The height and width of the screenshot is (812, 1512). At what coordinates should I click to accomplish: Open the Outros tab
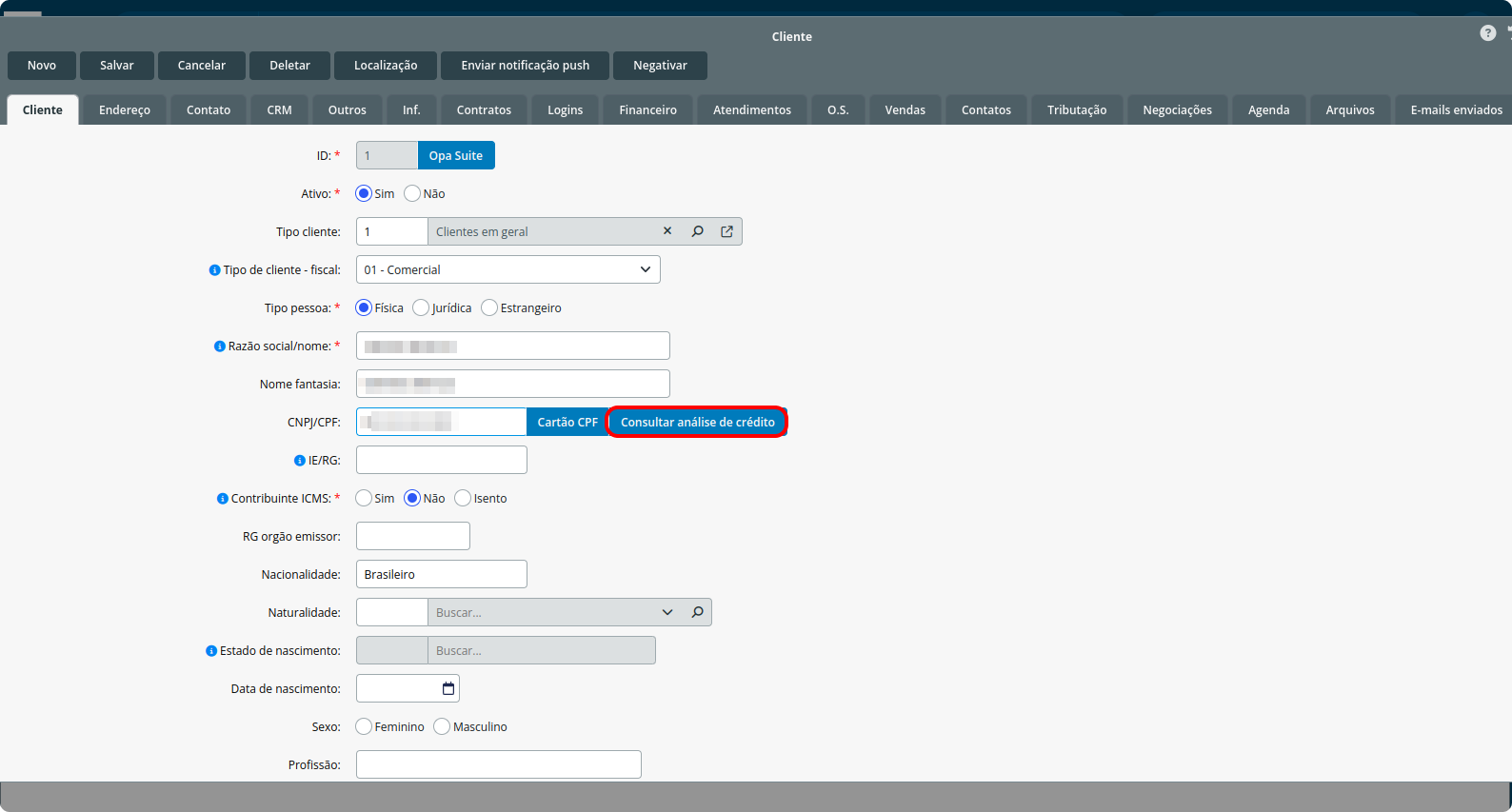(347, 109)
